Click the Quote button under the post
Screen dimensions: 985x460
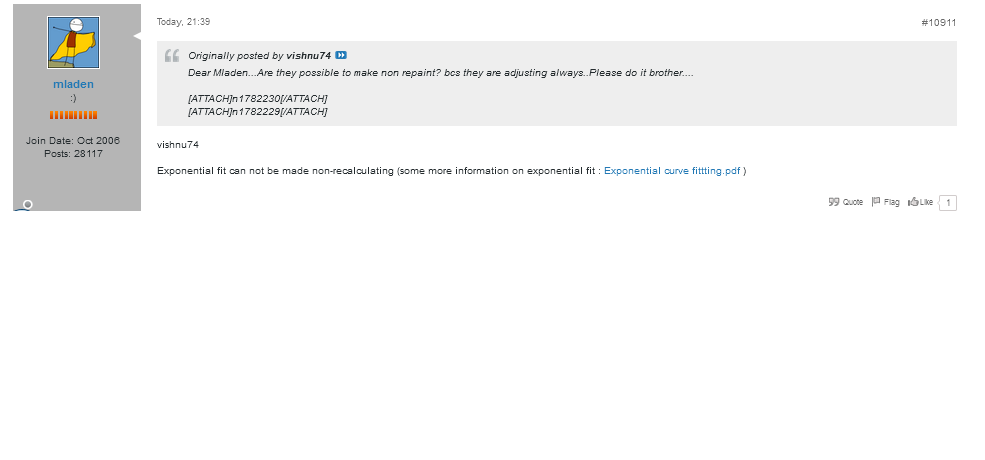point(846,202)
